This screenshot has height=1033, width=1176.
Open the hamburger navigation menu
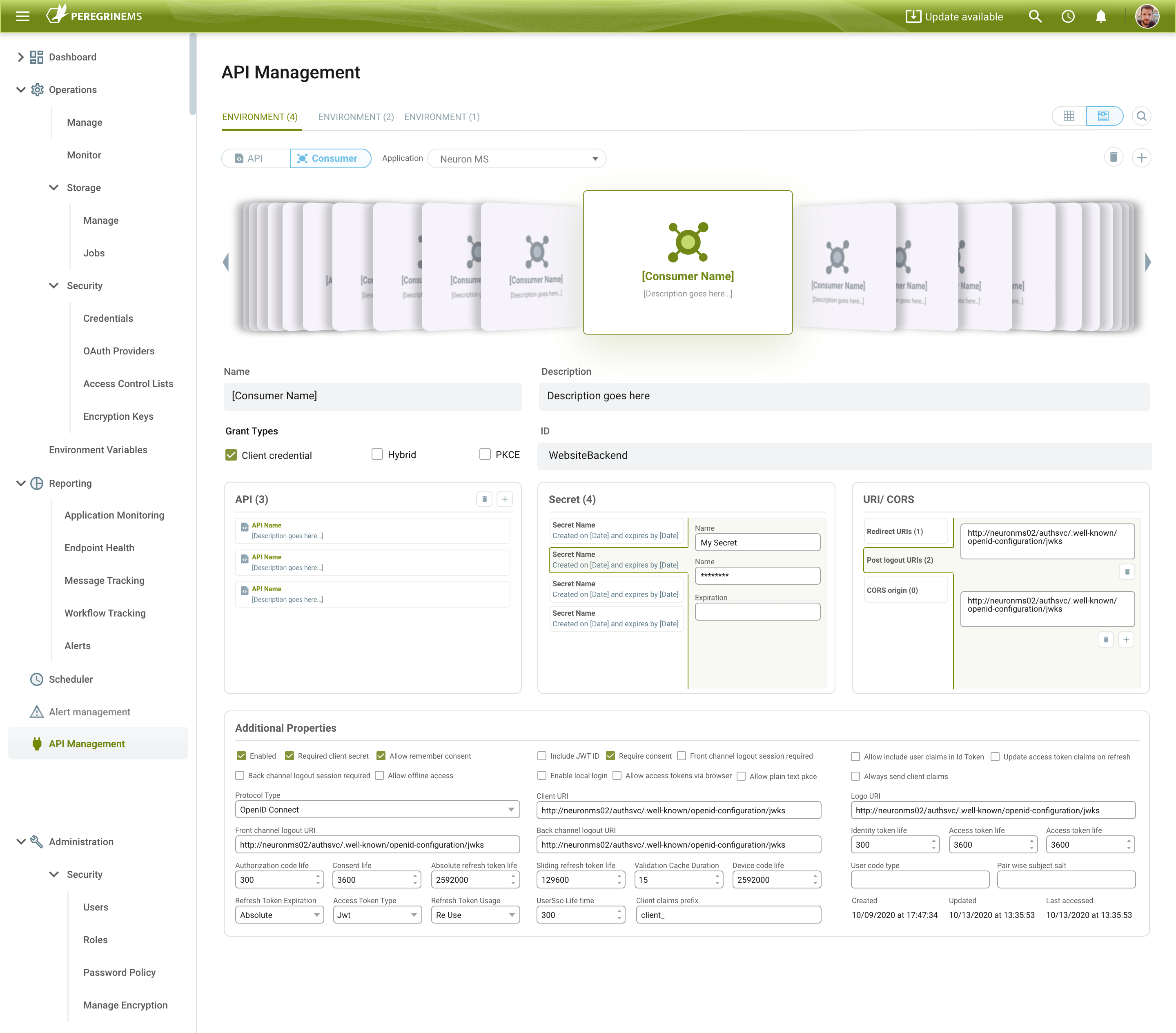pyautogui.click(x=22, y=16)
